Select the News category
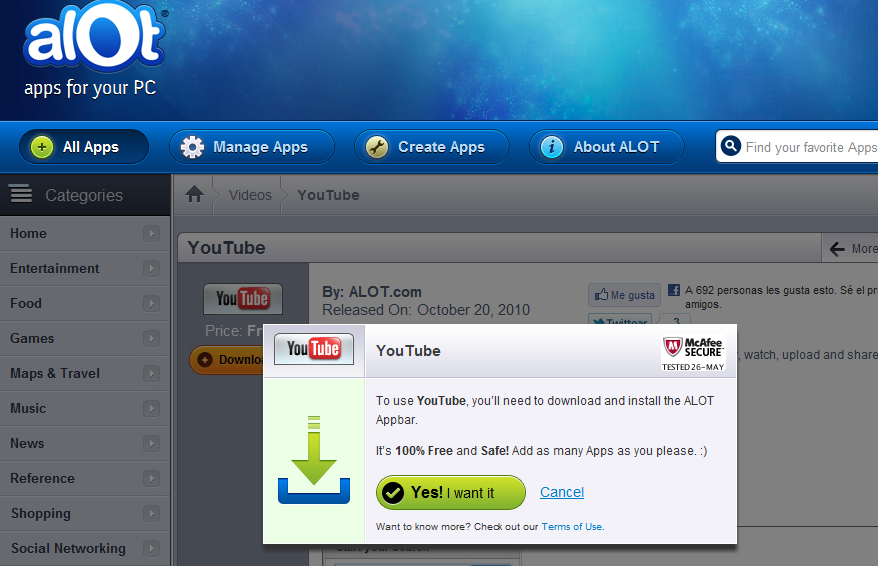 tap(85, 443)
